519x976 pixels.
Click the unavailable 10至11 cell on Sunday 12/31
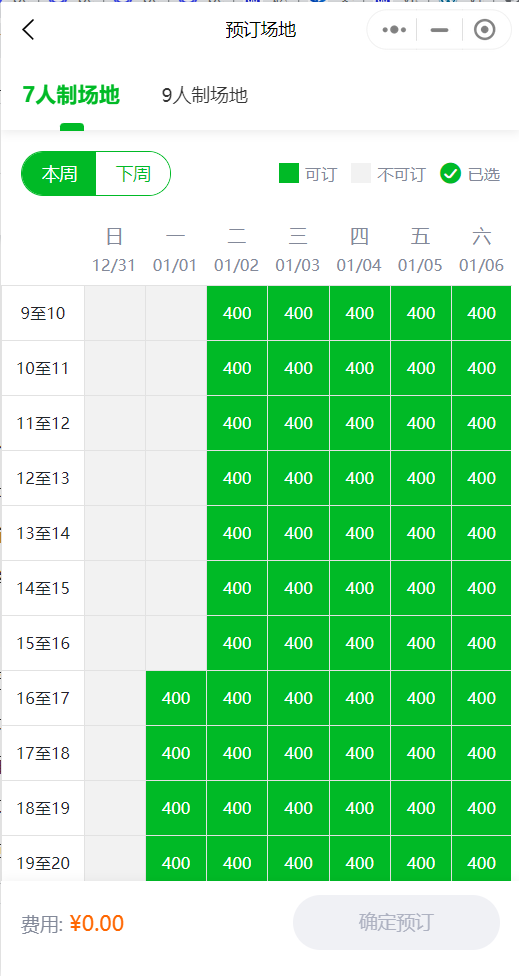click(x=115, y=368)
